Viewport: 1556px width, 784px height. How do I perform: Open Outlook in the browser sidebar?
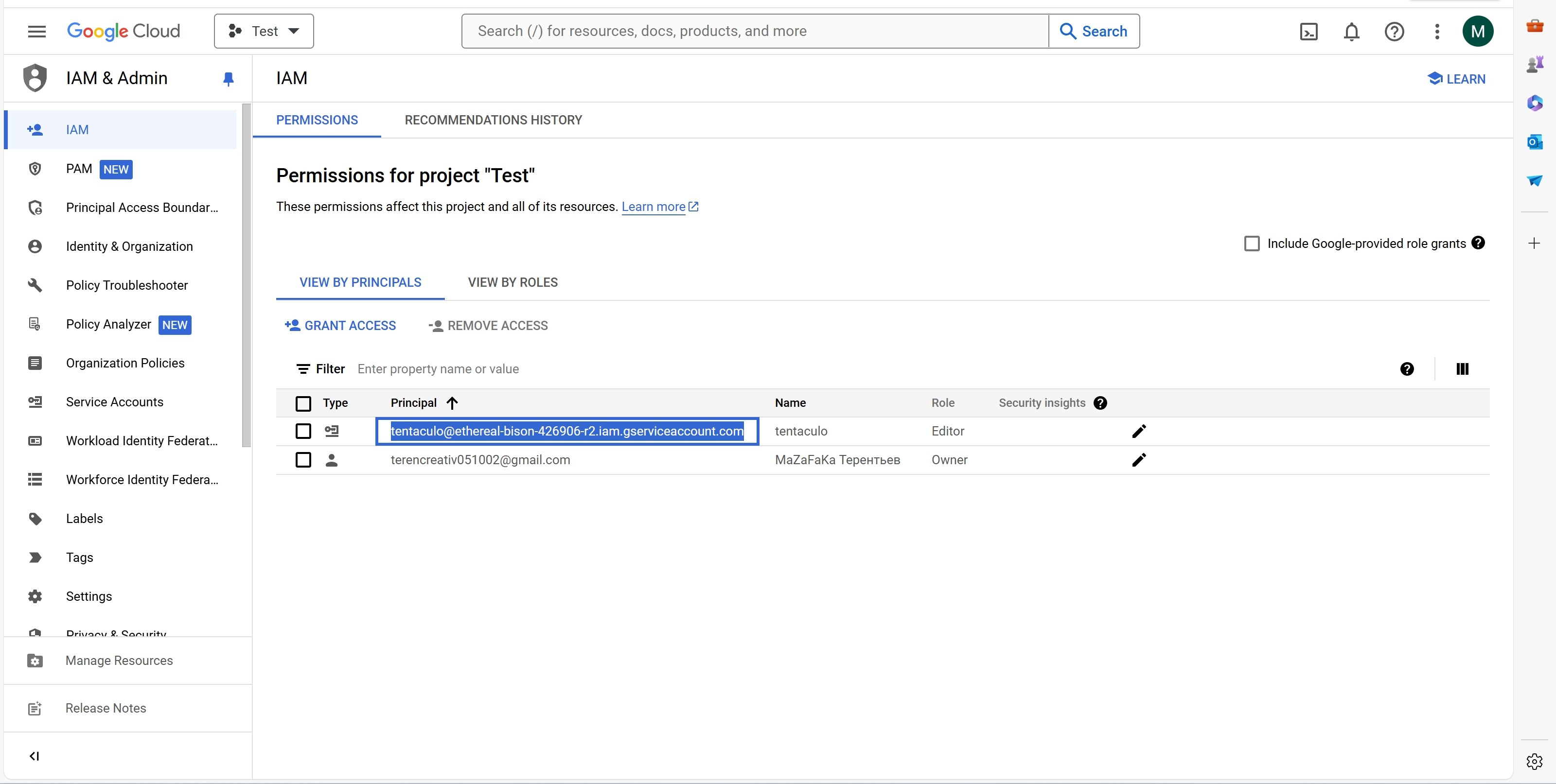tap(1534, 142)
